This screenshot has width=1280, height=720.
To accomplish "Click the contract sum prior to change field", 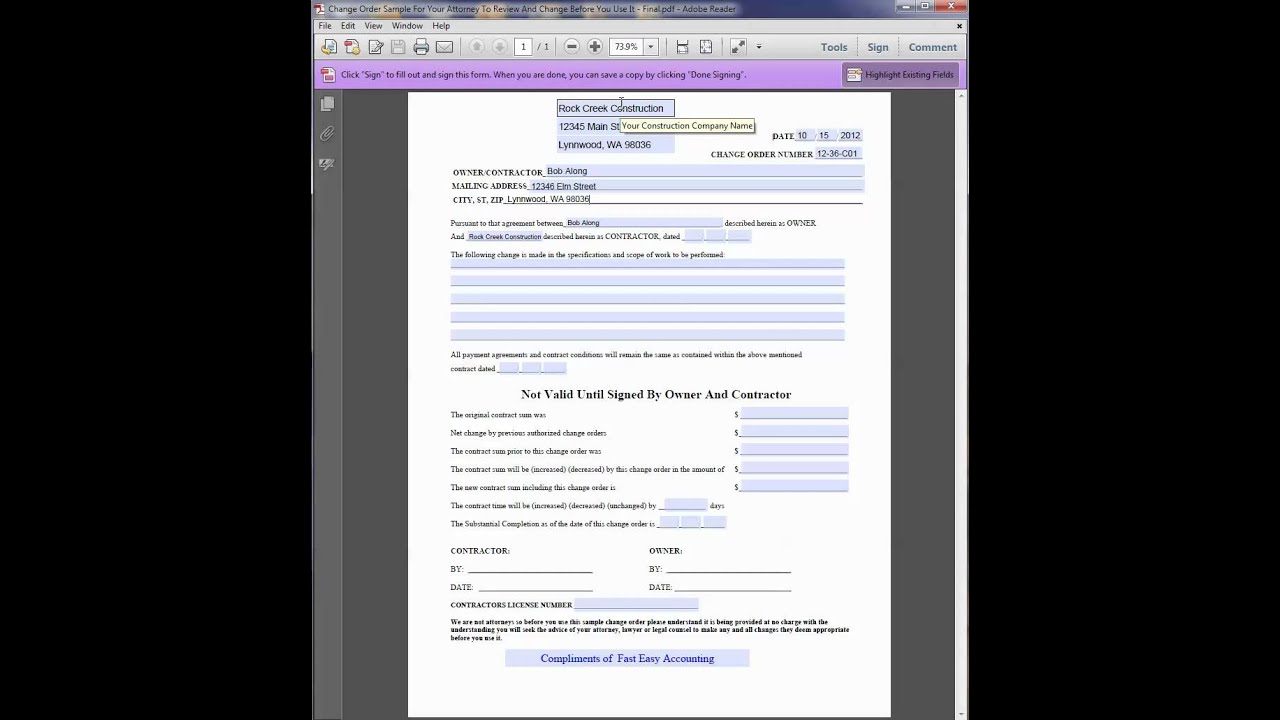I will click(x=794, y=450).
